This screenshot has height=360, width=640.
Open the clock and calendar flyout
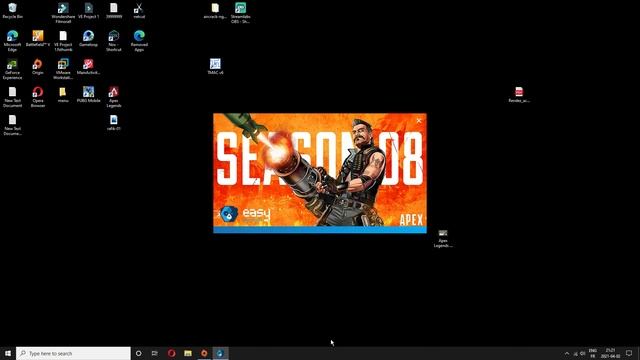click(610, 353)
